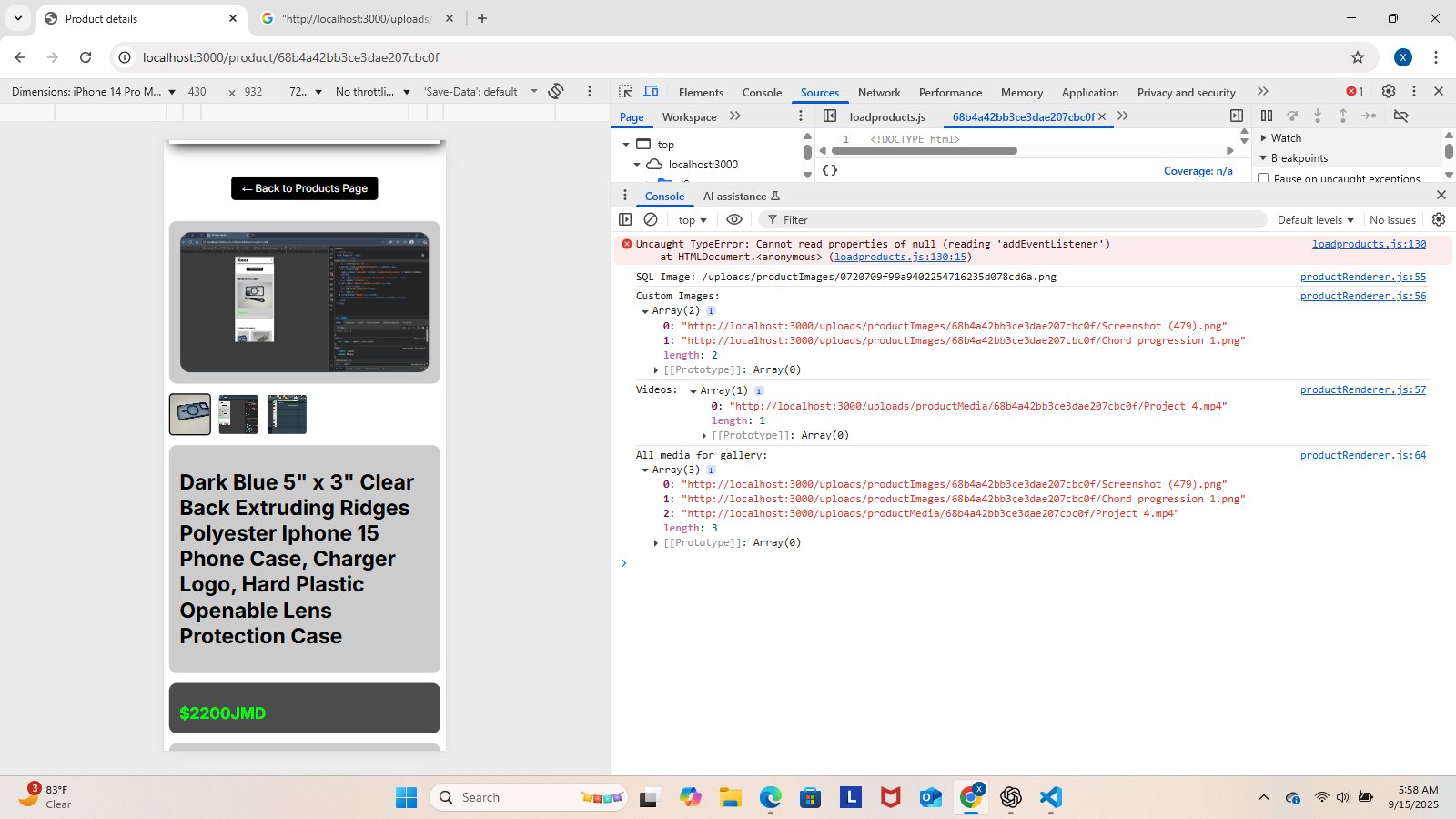Open DevTools settings gear icon

pos(1388,91)
